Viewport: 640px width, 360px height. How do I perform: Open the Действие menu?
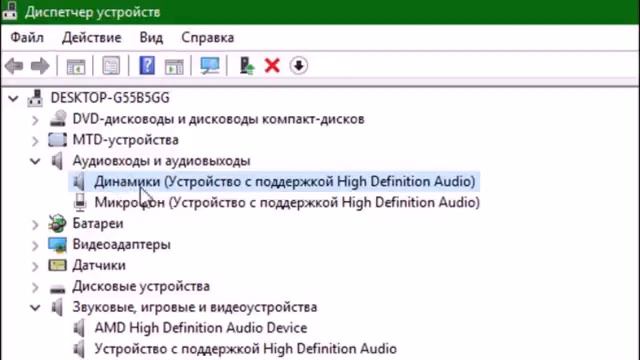pyautogui.click(x=91, y=38)
